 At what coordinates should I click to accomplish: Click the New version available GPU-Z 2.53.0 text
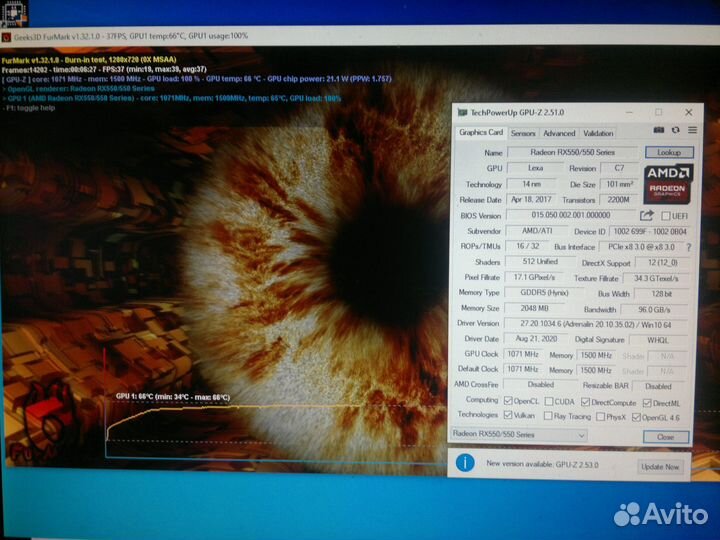point(542,464)
